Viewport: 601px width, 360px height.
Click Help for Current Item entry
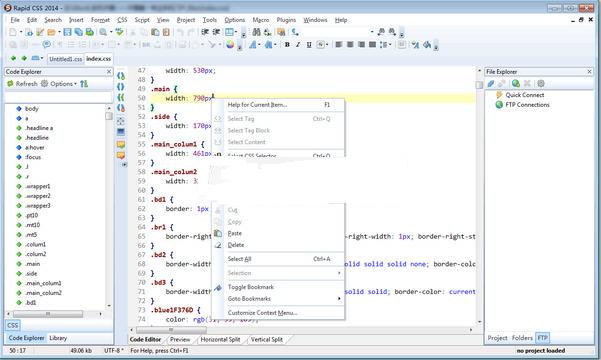[x=257, y=105]
